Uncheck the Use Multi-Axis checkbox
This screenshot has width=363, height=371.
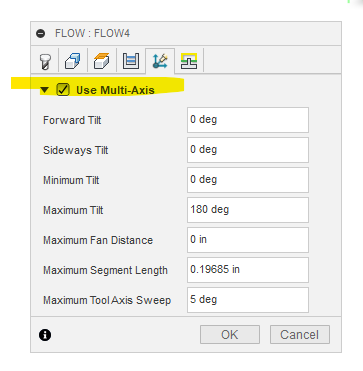pos(63,90)
